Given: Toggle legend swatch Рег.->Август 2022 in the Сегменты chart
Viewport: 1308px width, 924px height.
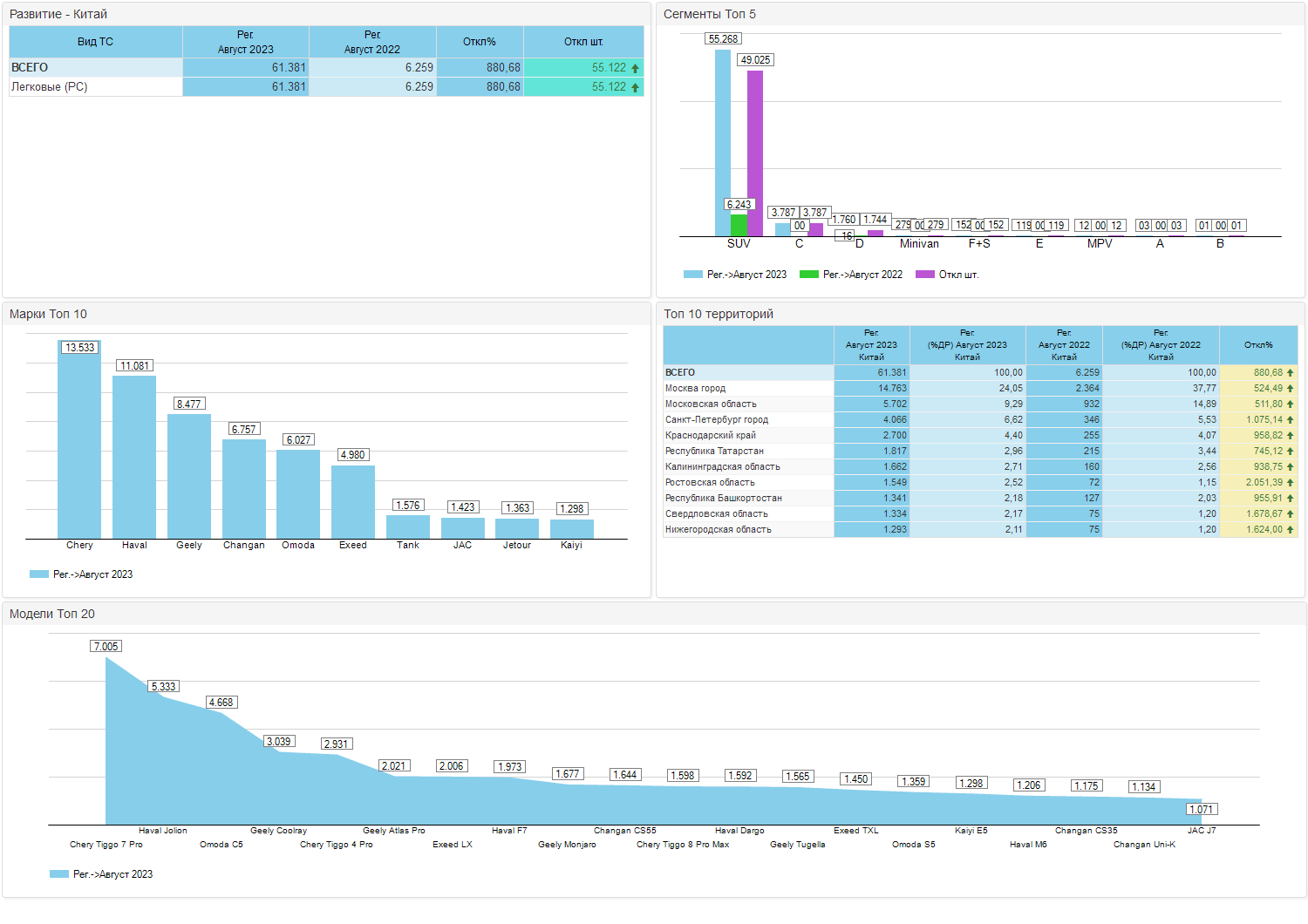Looking at the screenshot, I should pos(808,275).
